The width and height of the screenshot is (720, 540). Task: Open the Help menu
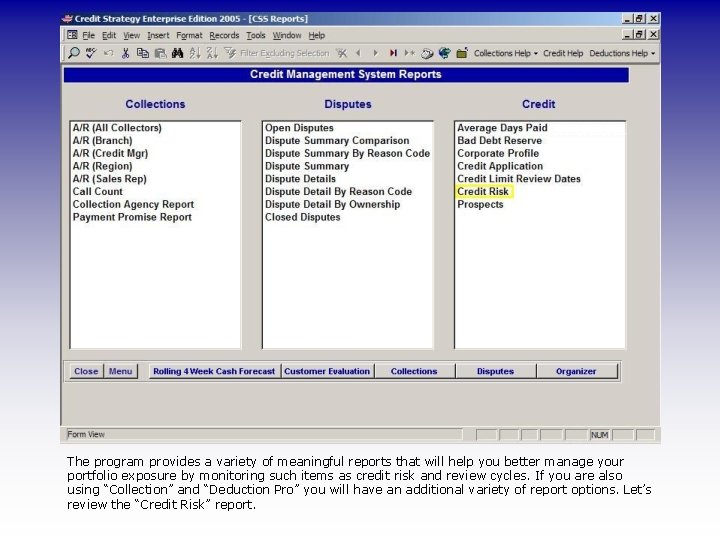316,35
